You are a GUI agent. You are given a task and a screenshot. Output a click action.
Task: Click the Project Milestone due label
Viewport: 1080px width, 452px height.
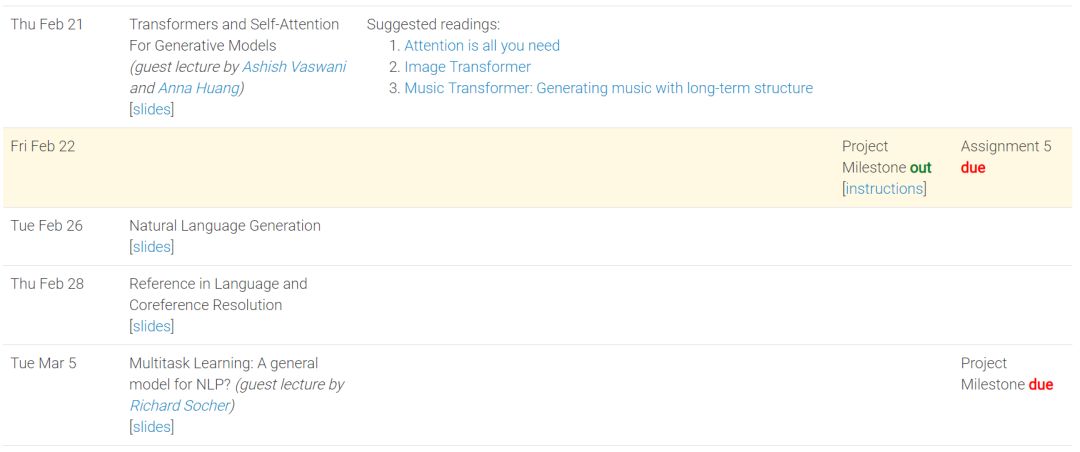(x=1007, y=374)
